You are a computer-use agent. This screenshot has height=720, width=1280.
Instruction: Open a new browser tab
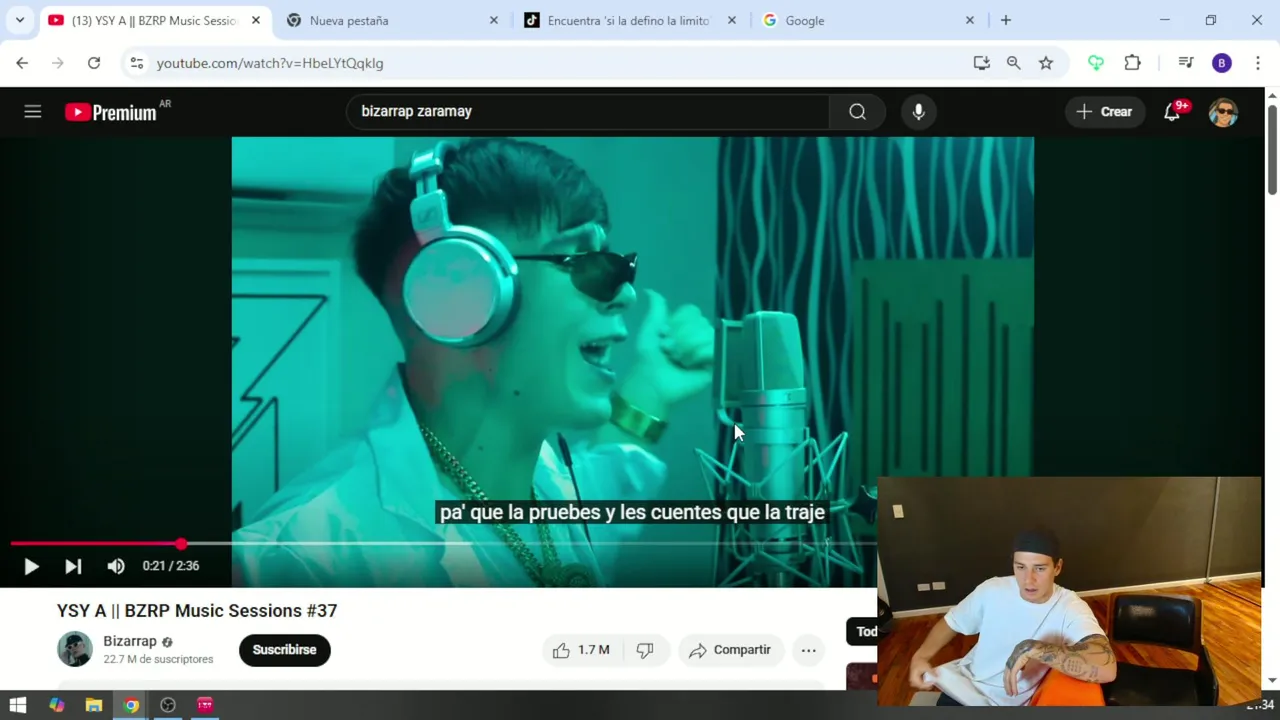pos(1006,20)
